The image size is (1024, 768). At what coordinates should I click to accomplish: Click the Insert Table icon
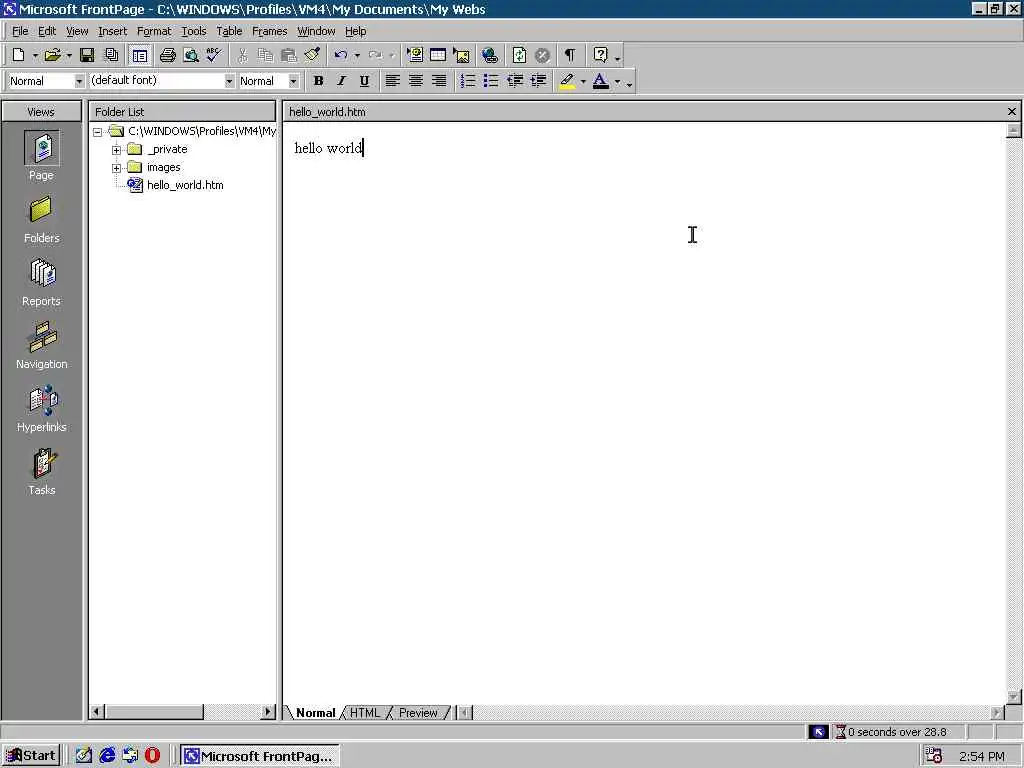(x=438, y=56)
